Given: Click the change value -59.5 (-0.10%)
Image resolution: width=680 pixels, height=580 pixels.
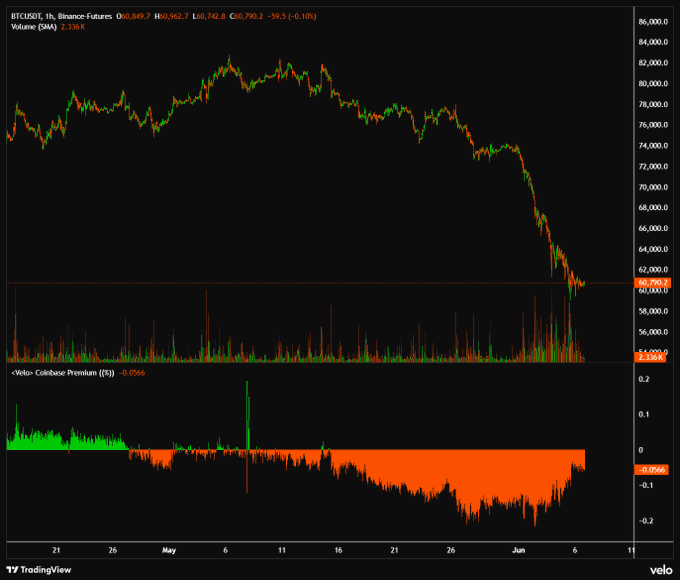Looking at the screenshot, I should point(292,16).
